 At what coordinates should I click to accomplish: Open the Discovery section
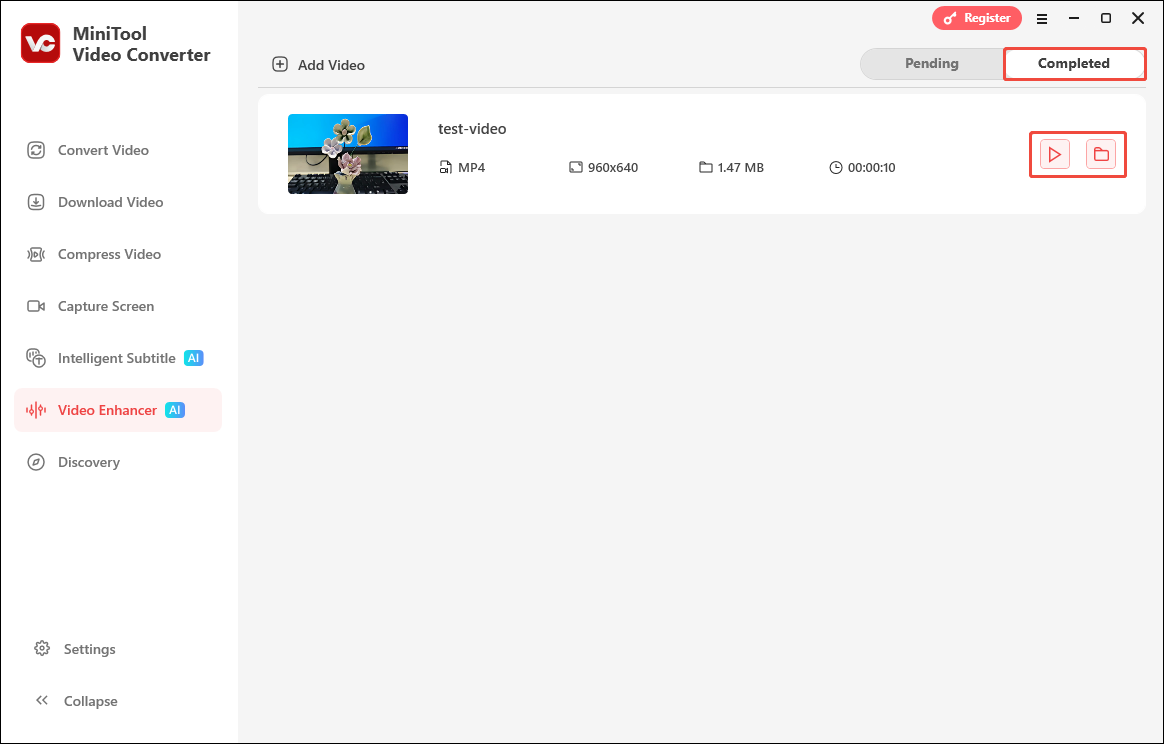tap(89, 462)
